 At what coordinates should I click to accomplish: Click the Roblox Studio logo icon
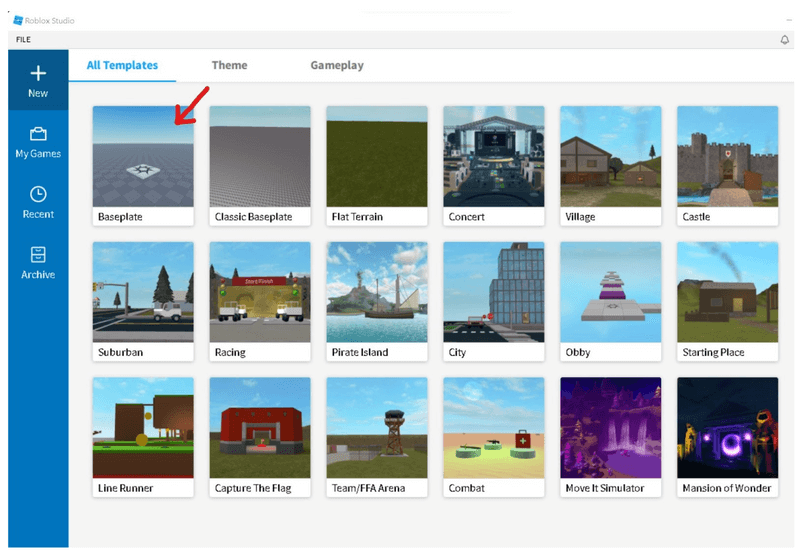coord(18,20)
